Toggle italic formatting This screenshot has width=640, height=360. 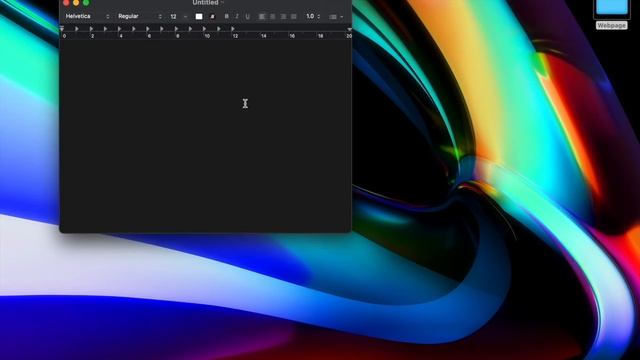(x=237, y=16)
